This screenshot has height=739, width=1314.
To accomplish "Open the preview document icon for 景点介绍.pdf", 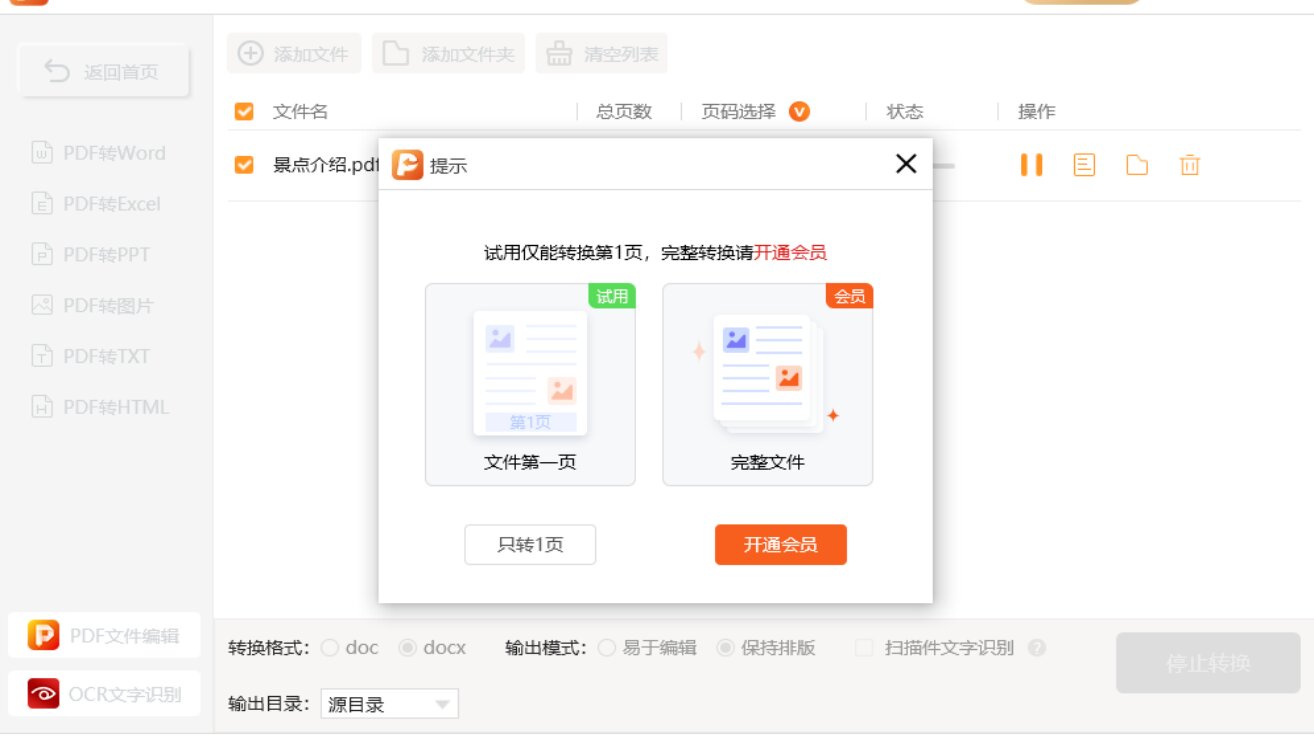I will (x=1084, y=164).
